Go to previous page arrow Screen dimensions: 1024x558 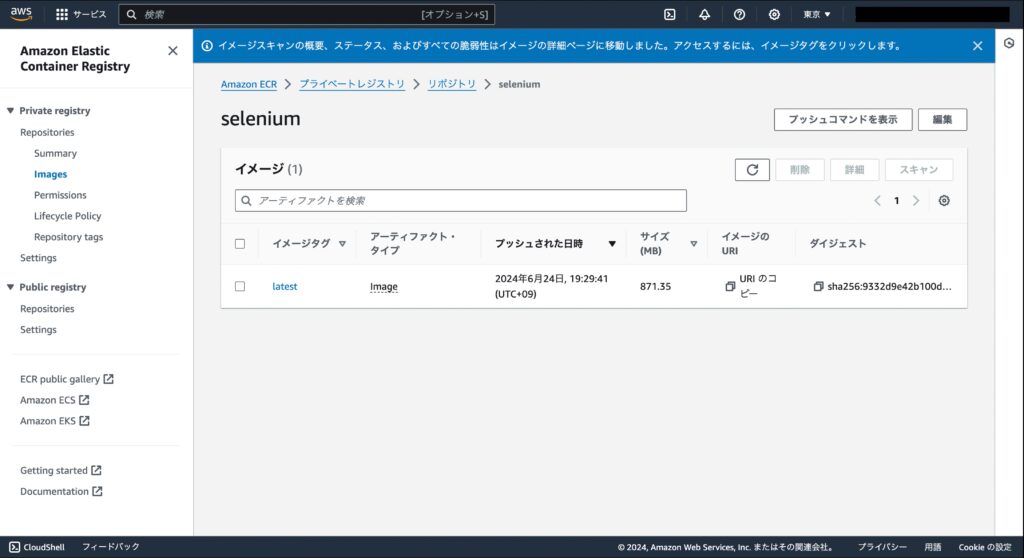877,201
